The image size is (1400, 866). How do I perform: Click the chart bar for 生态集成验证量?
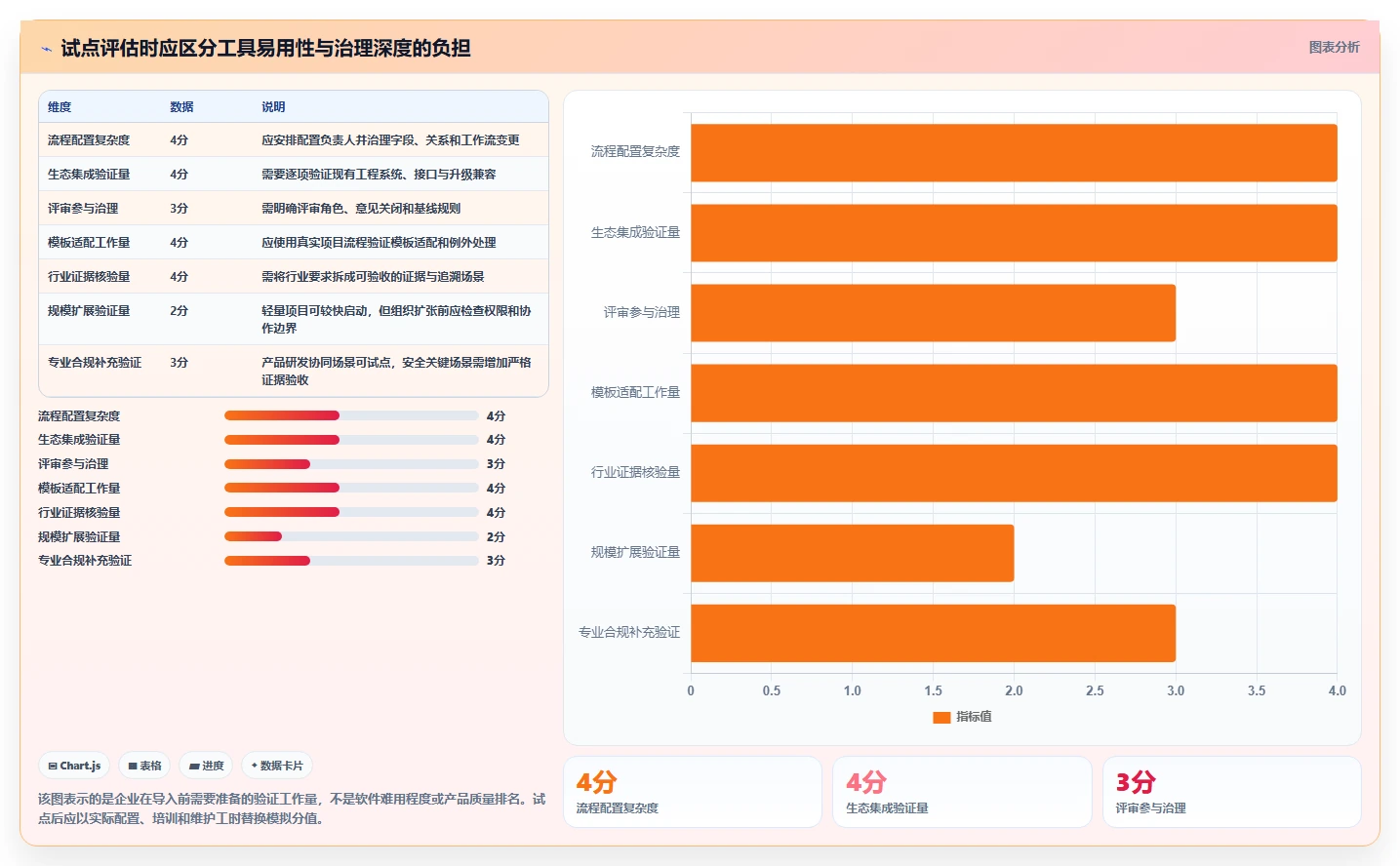(x=1014, y=233)
